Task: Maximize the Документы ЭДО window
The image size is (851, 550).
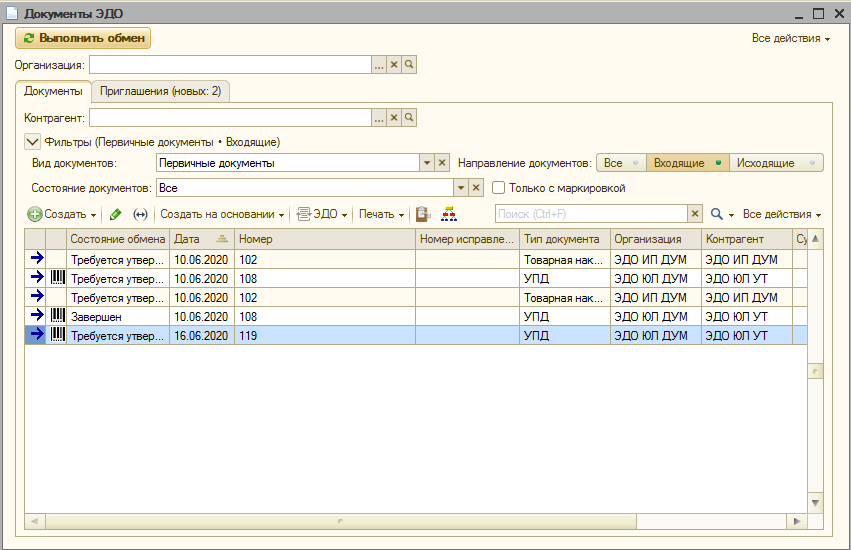Action: [x=818, y=14]
